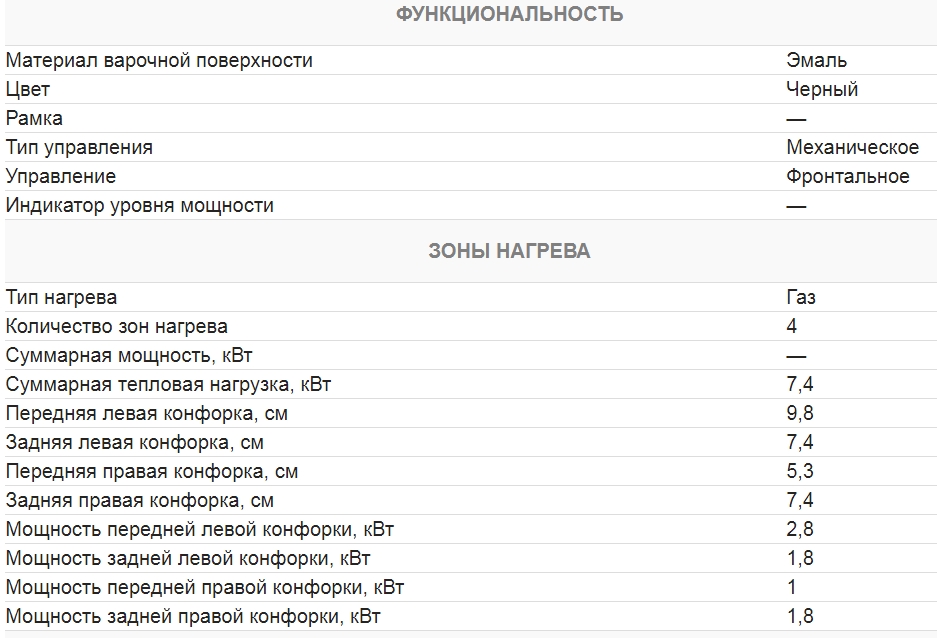Click the Газ value
The image size is (937, 638).
point(800,298)
